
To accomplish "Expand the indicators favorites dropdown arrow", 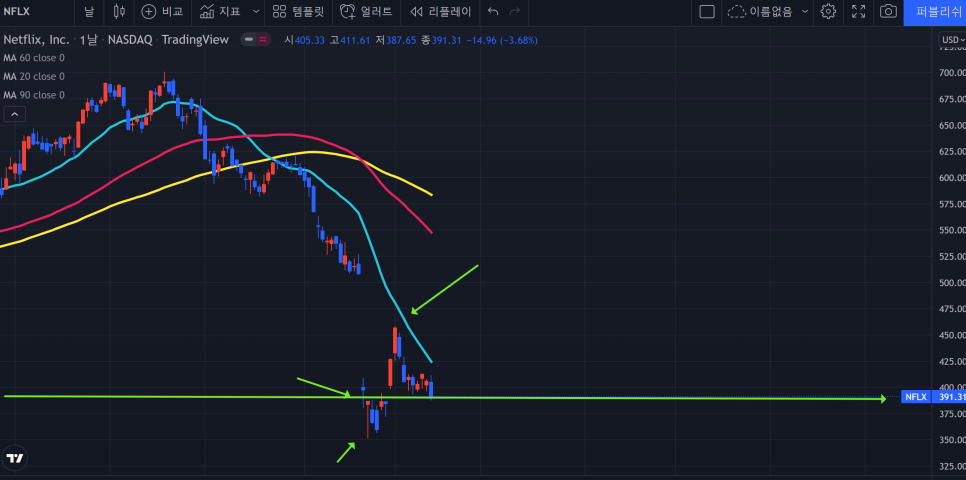I will click(x=256, y=11).
